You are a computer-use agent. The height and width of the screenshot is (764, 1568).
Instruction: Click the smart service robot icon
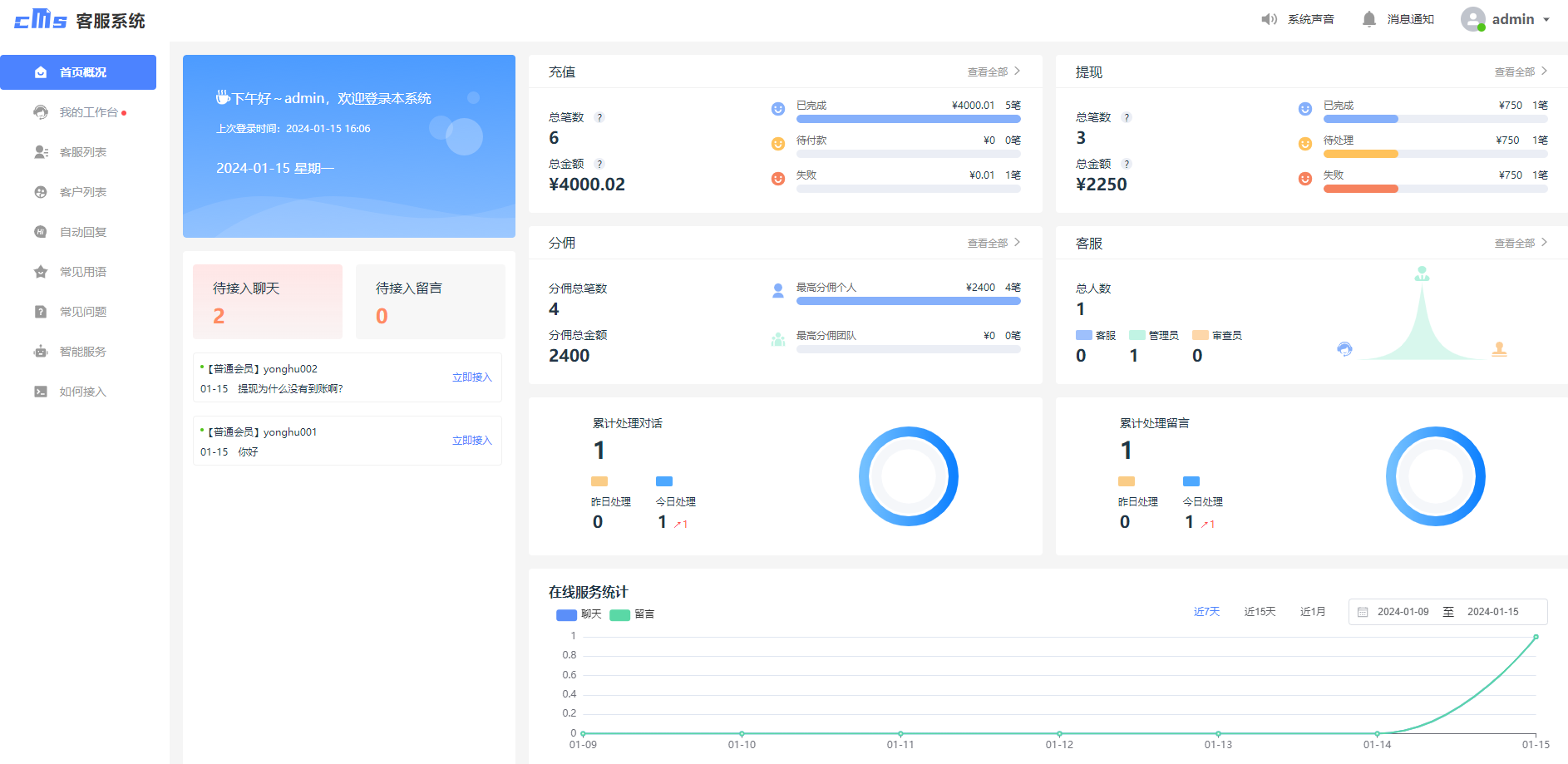point(40,352)
